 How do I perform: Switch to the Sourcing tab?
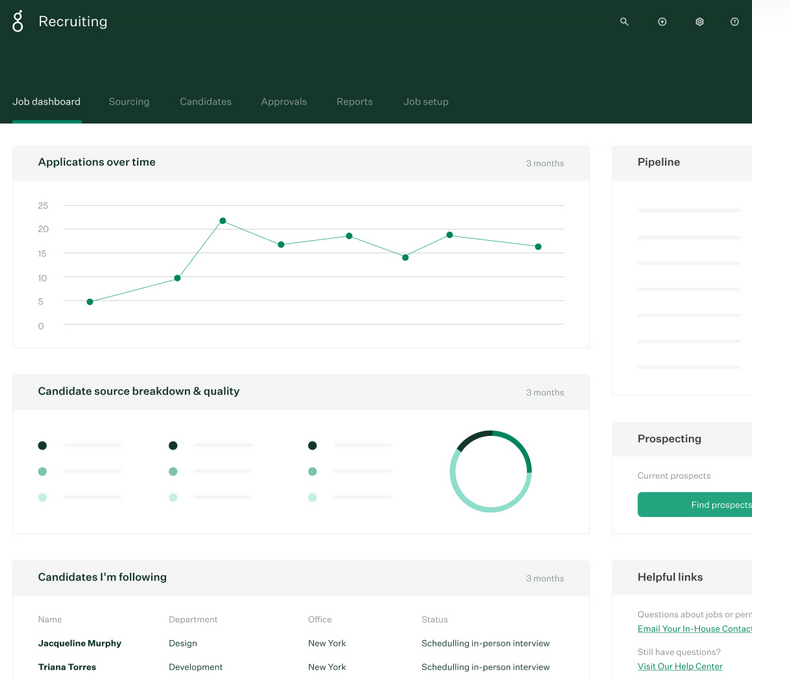pos(129,102)
